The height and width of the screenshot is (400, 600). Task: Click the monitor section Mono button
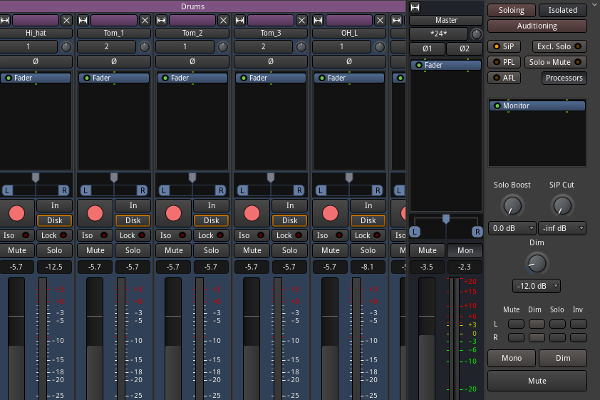pos(511,358)
